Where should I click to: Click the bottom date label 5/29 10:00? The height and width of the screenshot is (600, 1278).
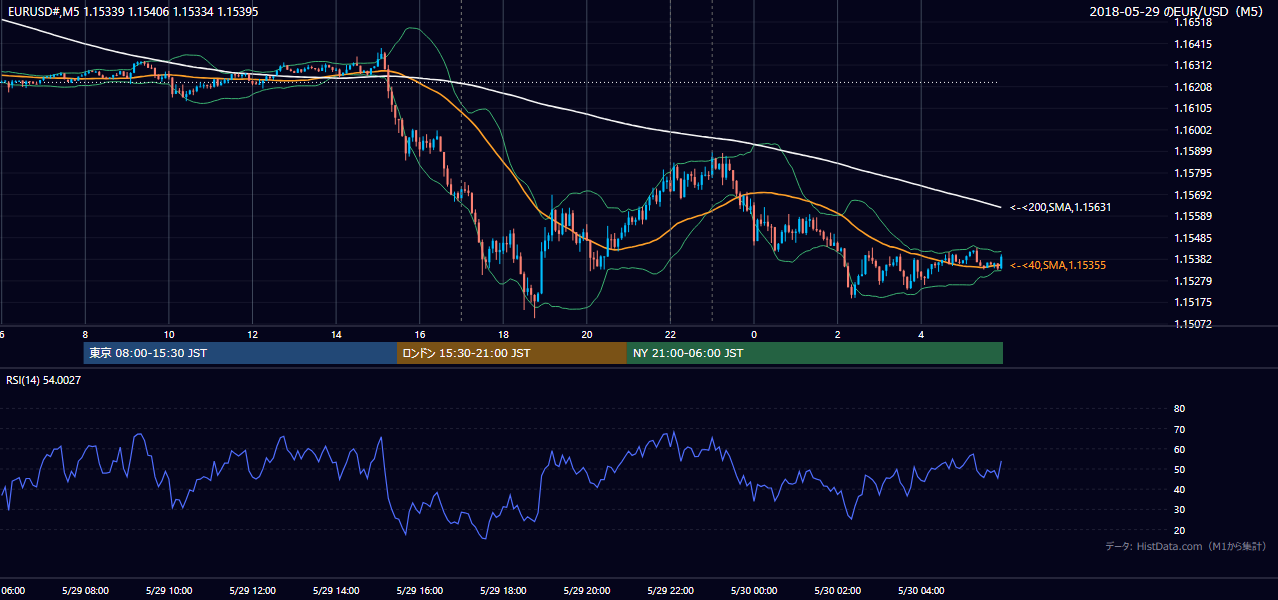pos(168,590)
